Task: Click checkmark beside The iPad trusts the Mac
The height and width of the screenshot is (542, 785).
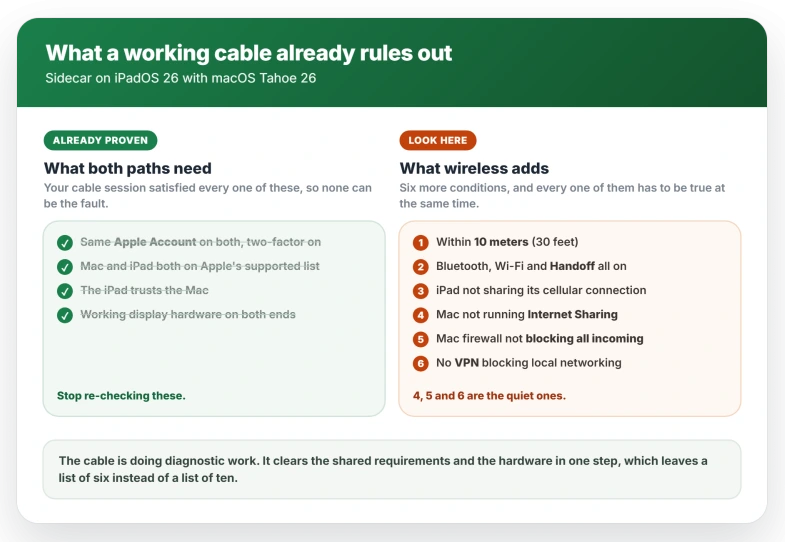Action: (x=65, y=291)
